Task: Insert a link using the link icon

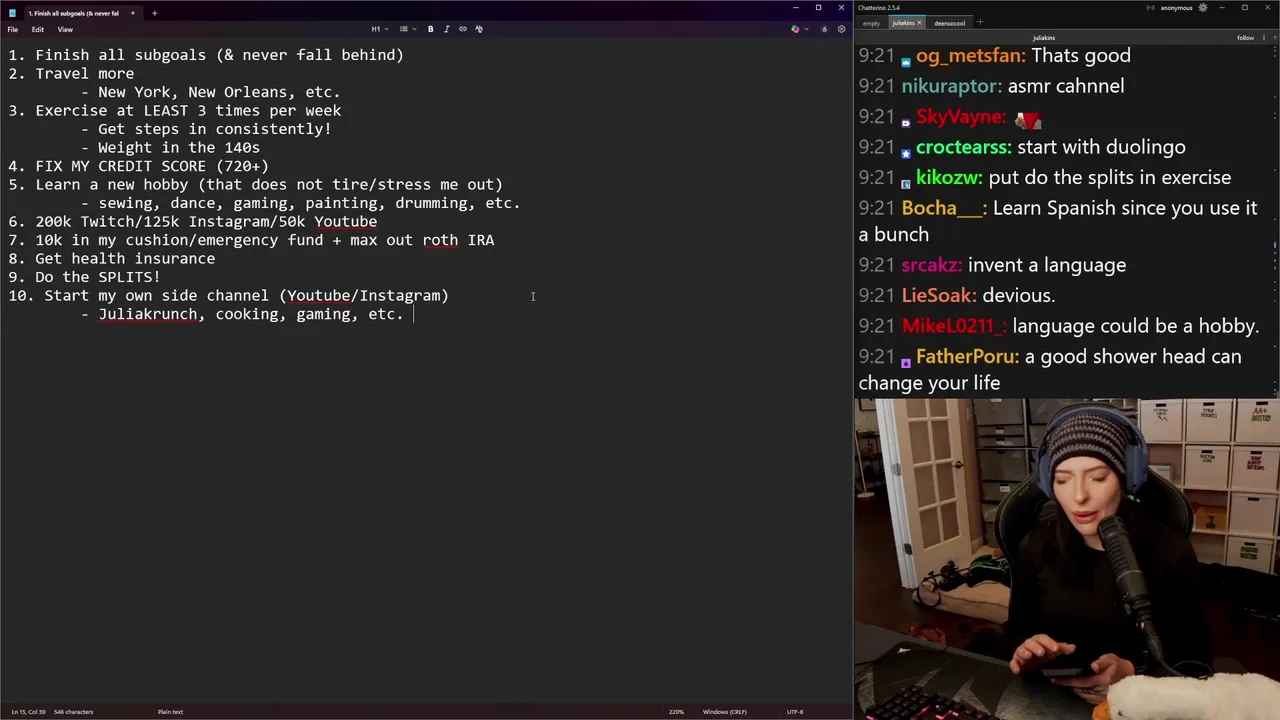Action: click(x=462, y=29)
